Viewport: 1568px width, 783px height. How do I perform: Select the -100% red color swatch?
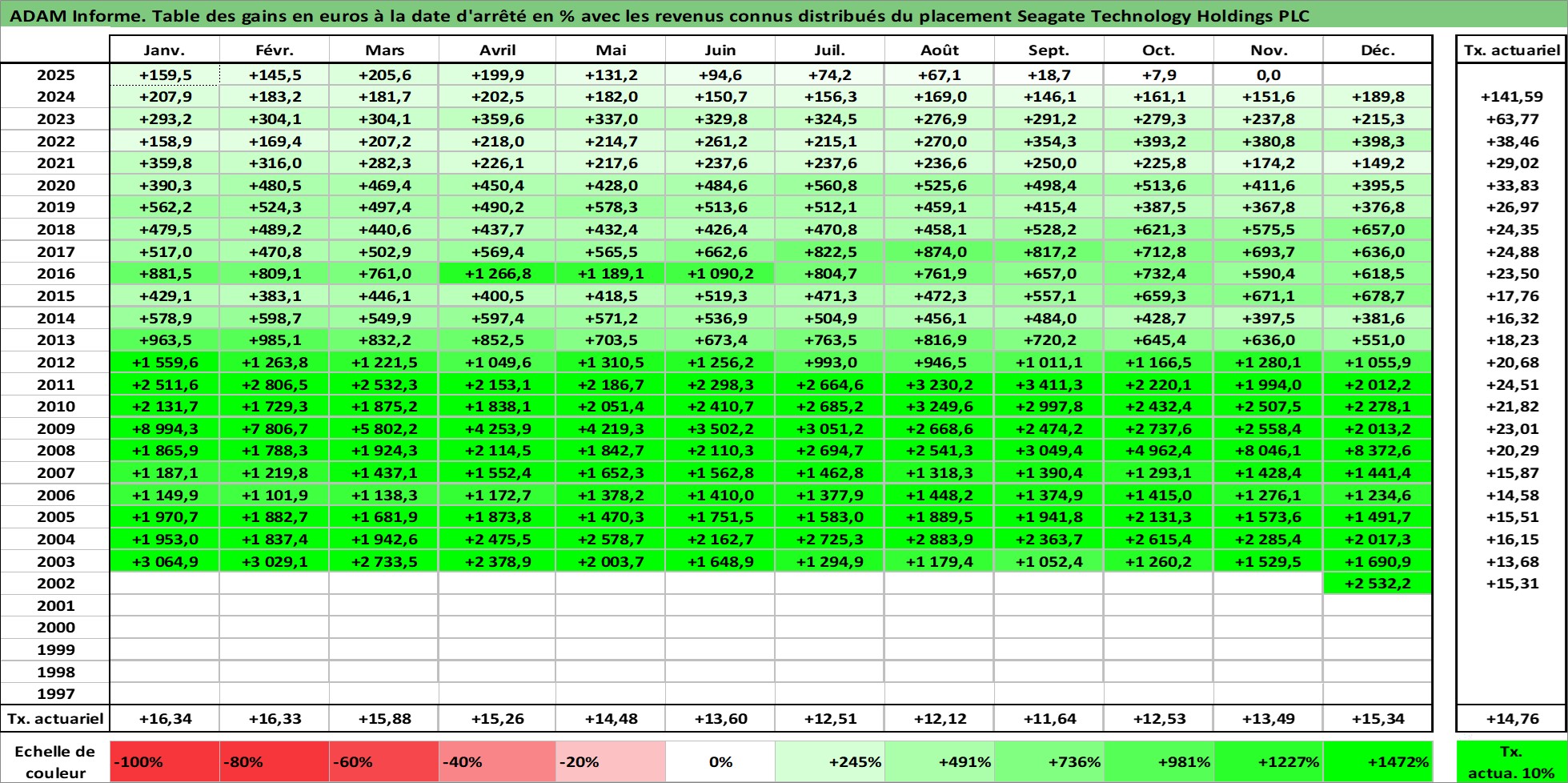click(164, 762)
